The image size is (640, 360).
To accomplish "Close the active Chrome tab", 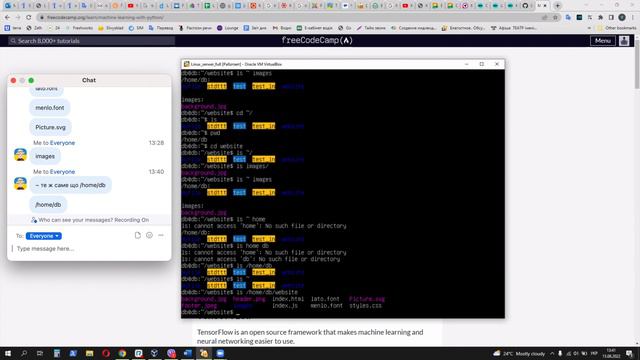I will pyautogui.click(x=545, y=6).
